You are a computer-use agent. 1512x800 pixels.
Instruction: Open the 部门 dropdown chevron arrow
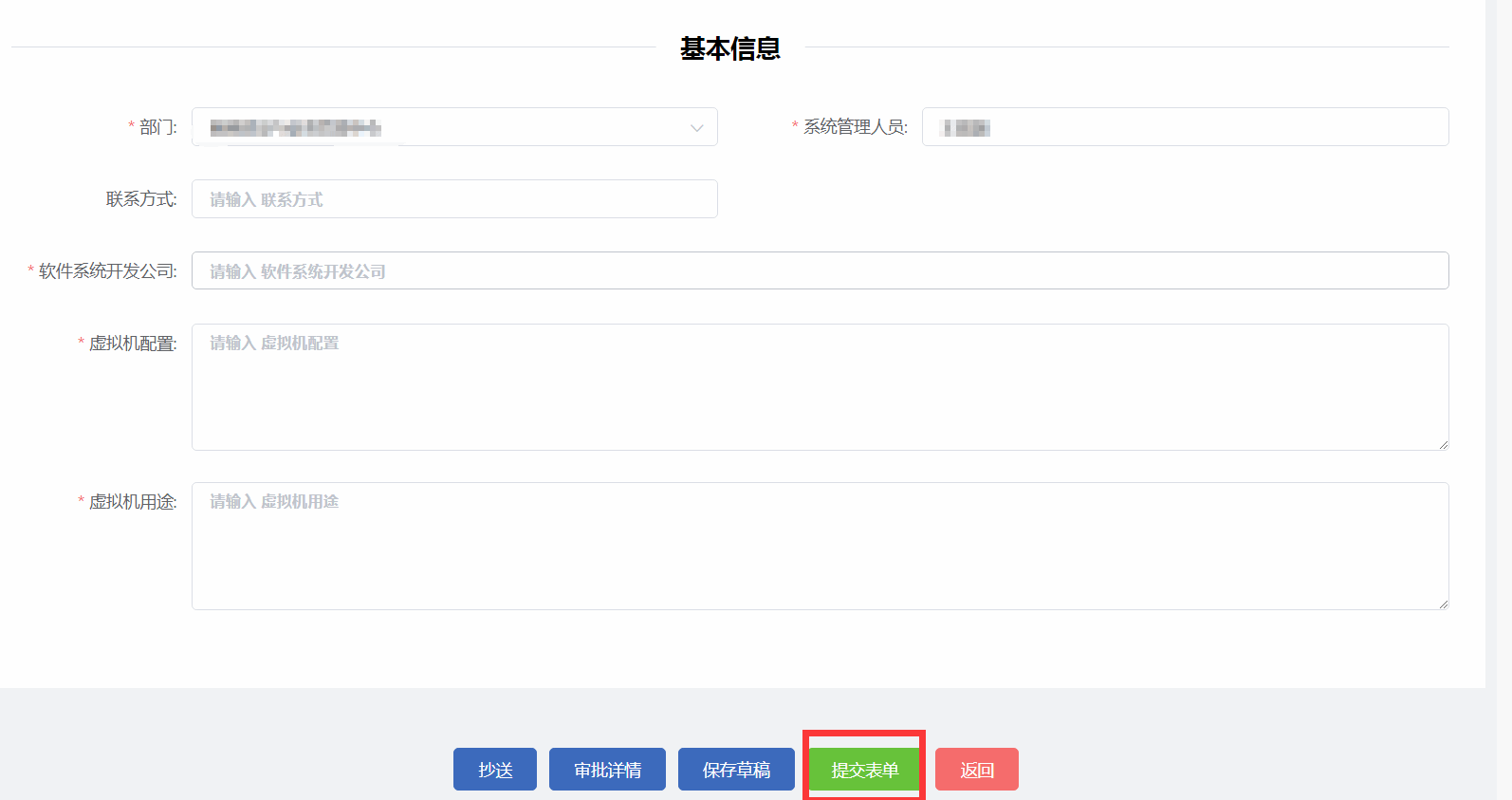click(696, 128)
